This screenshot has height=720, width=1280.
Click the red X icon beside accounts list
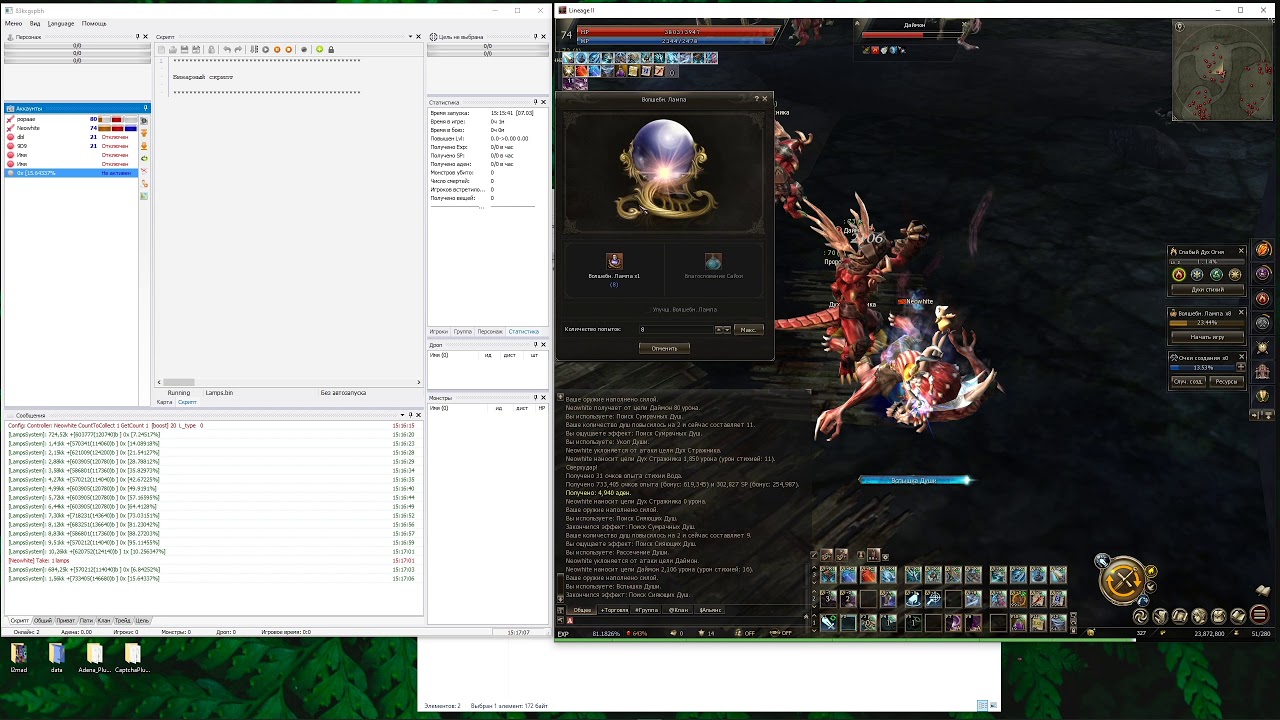pyautogui.click(x=144, y=171)
